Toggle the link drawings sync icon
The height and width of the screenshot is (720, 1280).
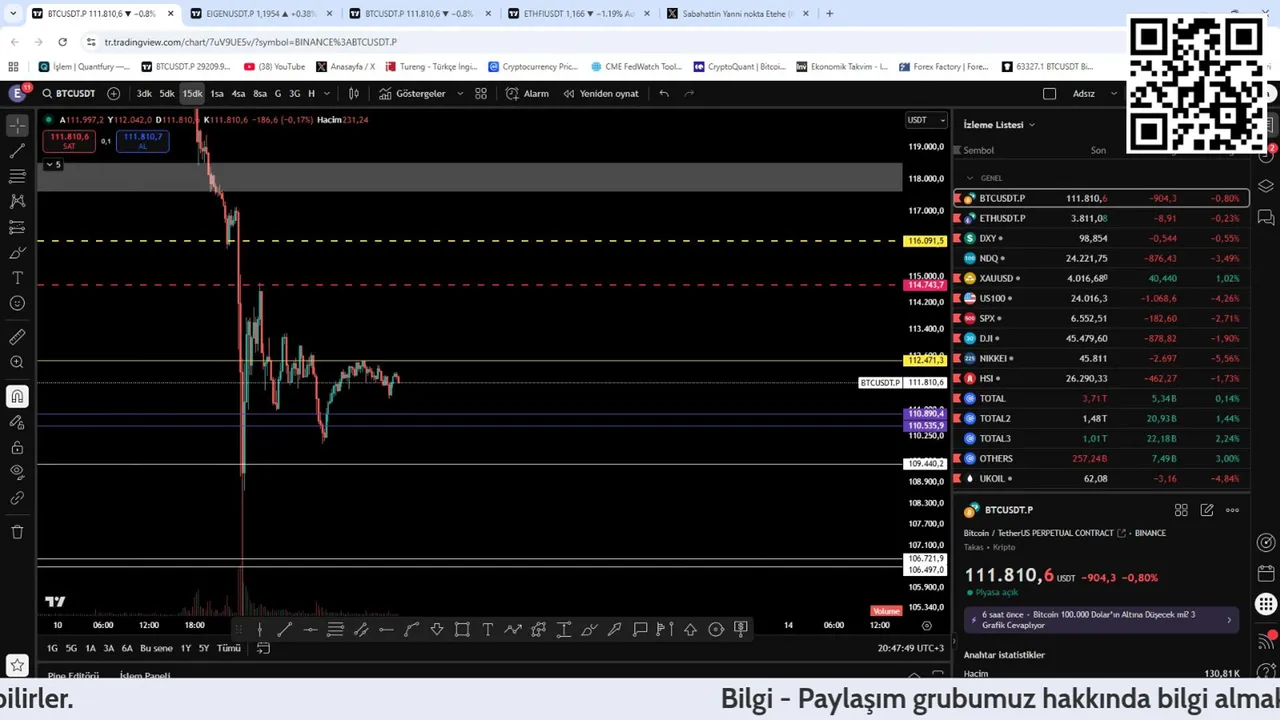(x=17, y=497)
